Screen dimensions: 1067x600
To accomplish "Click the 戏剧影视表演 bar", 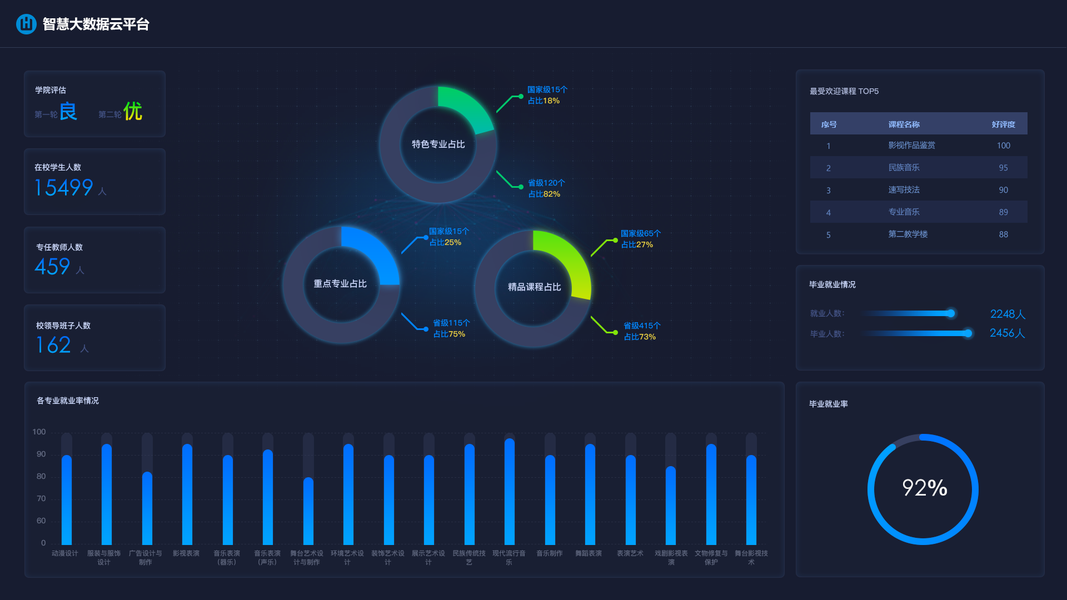I will coord(671,505).
